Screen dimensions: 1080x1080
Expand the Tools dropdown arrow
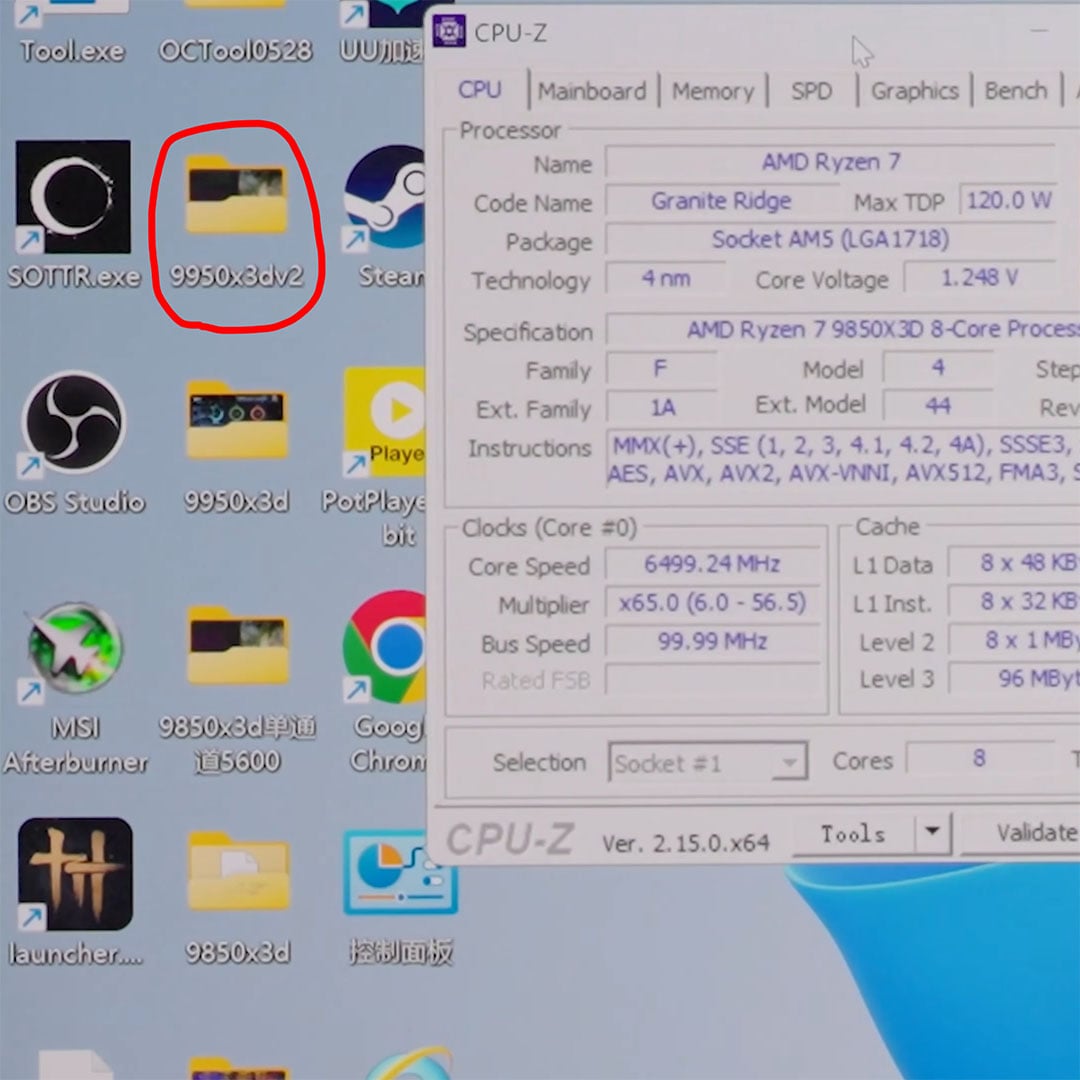click(930, 832)
